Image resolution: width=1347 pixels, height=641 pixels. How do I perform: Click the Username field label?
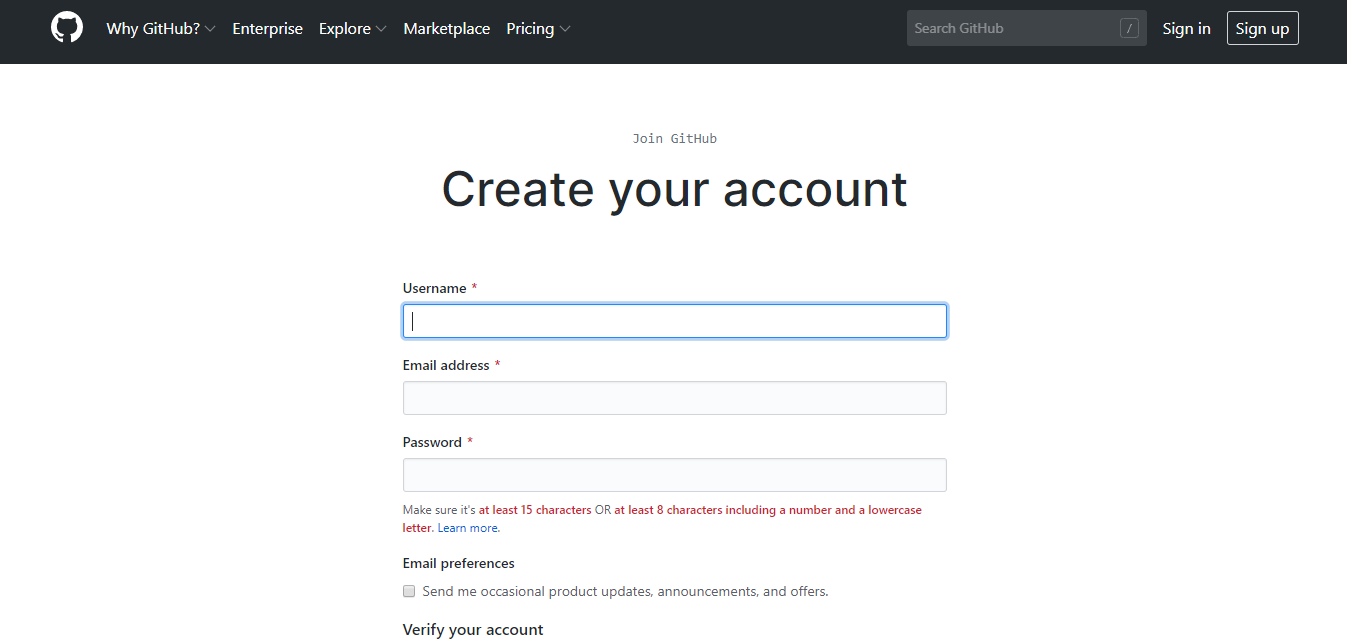435,288
